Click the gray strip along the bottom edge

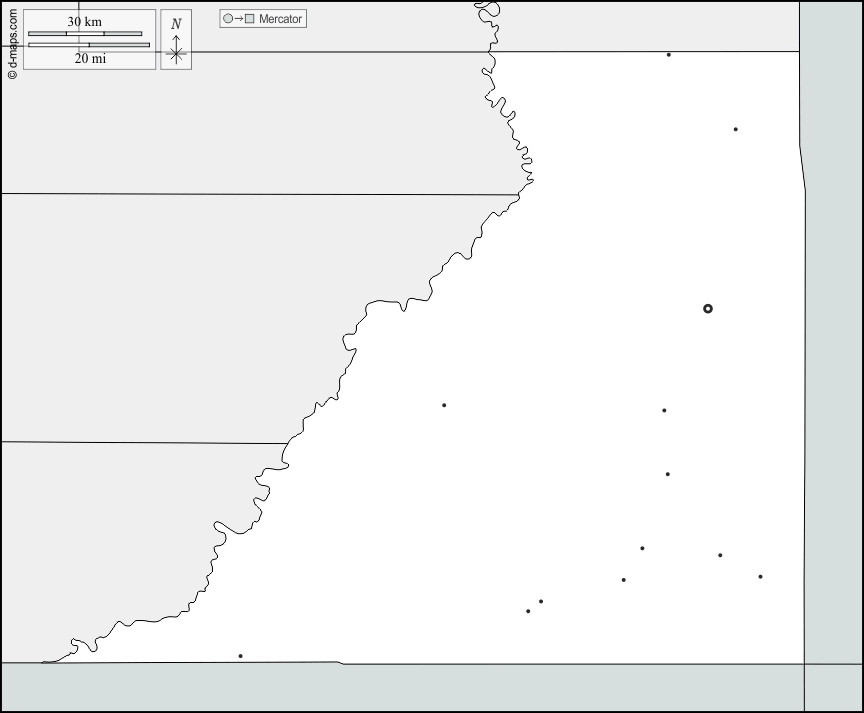click(x=400, y=688)
